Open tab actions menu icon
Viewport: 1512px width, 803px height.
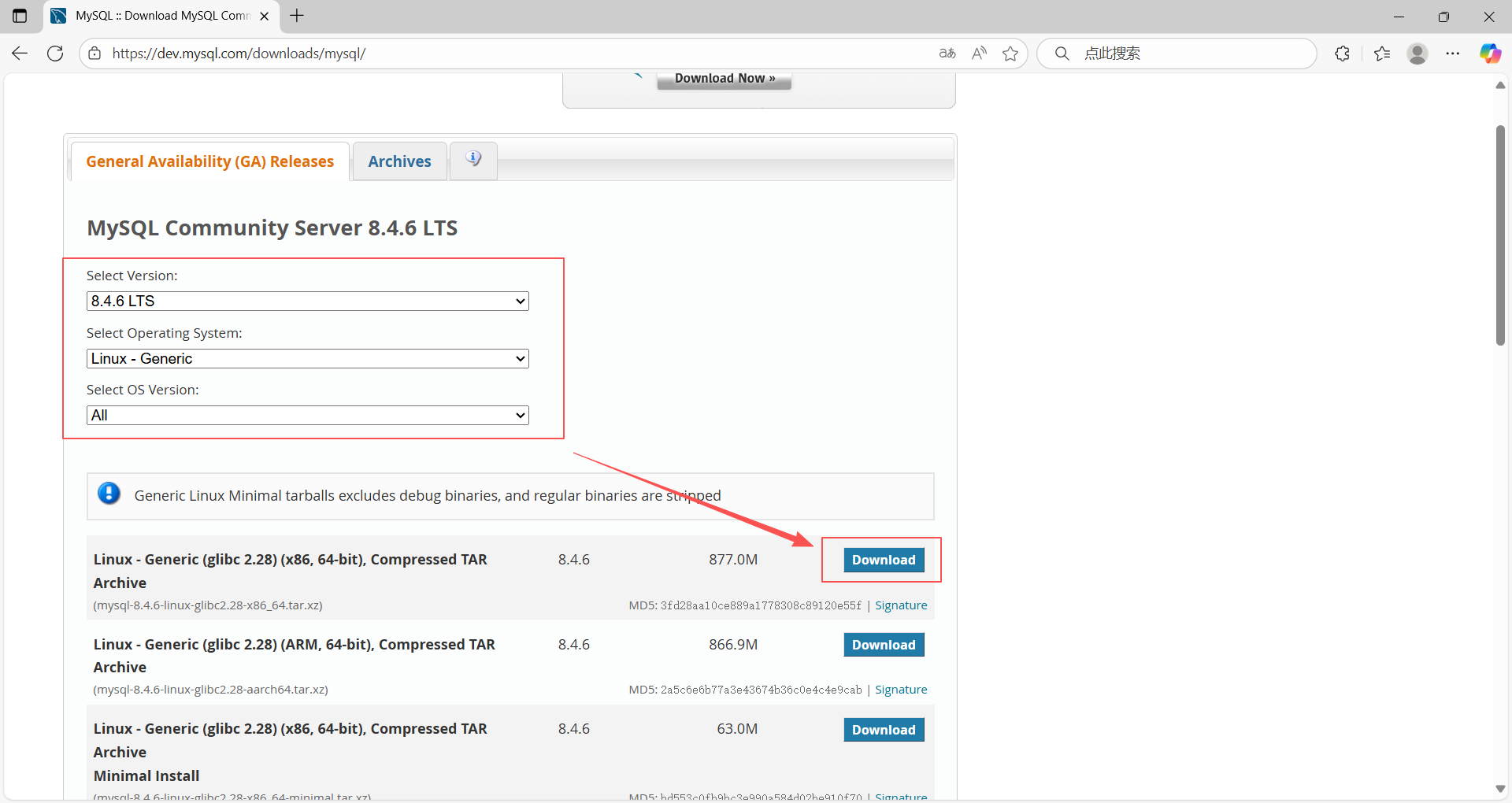[20, 16]
